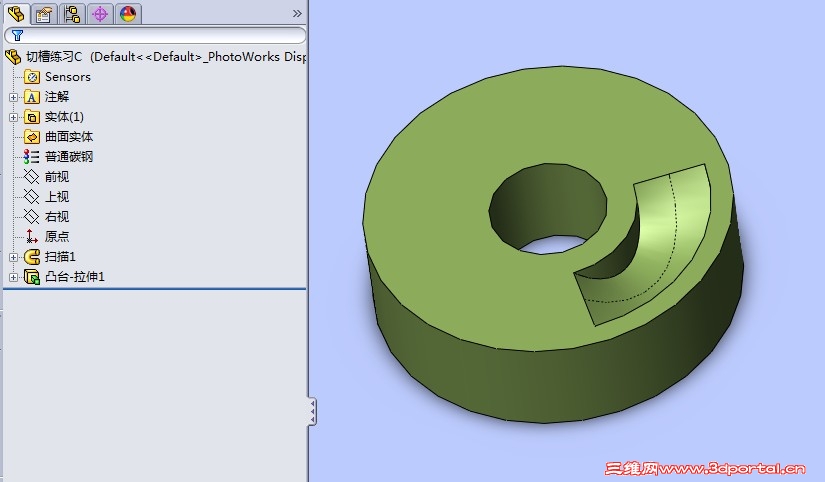Select the 普通碳钢 material label
This screenshot has height=482, width=825.
[x=69, y=157]
